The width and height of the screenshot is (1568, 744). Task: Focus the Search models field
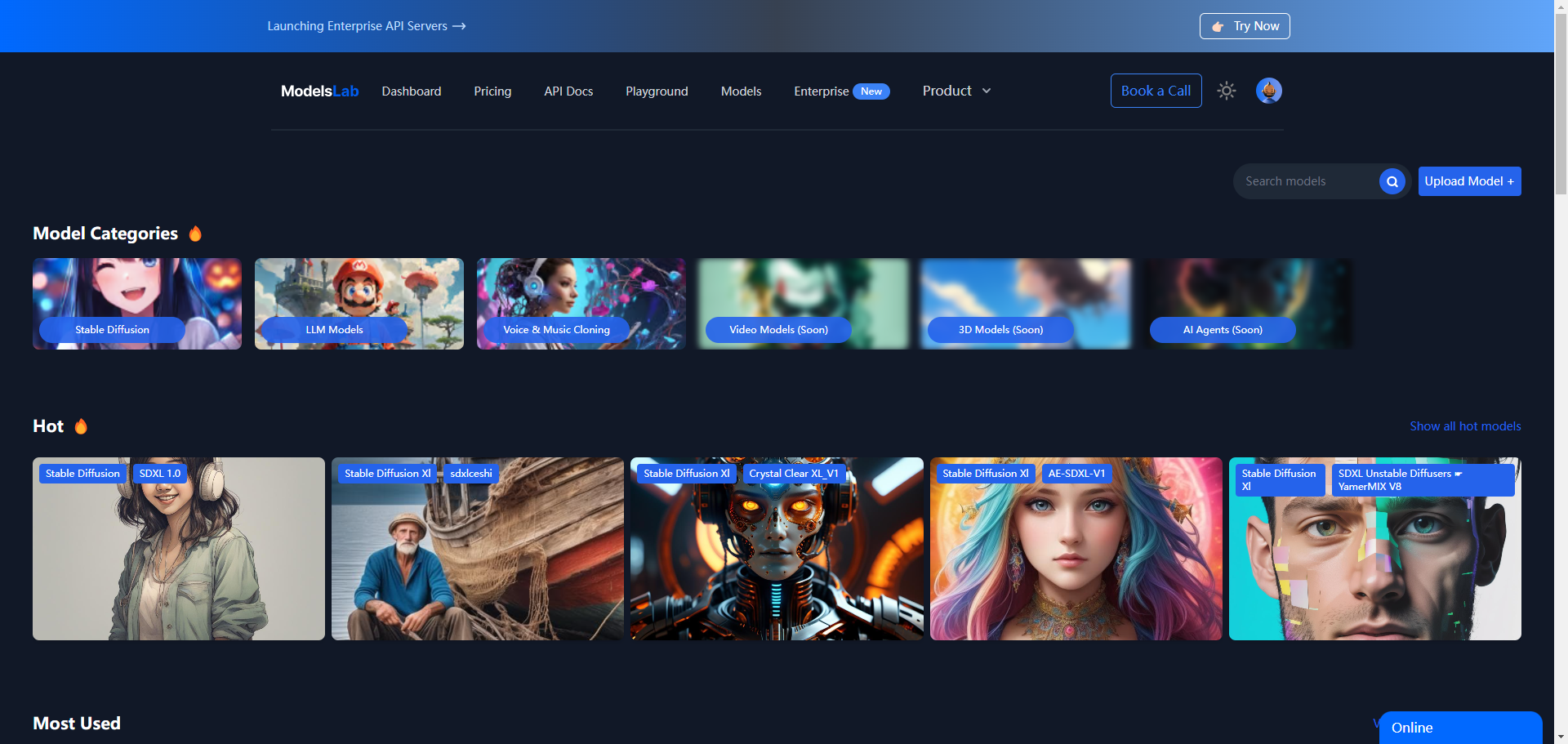tap(1305, 181)
